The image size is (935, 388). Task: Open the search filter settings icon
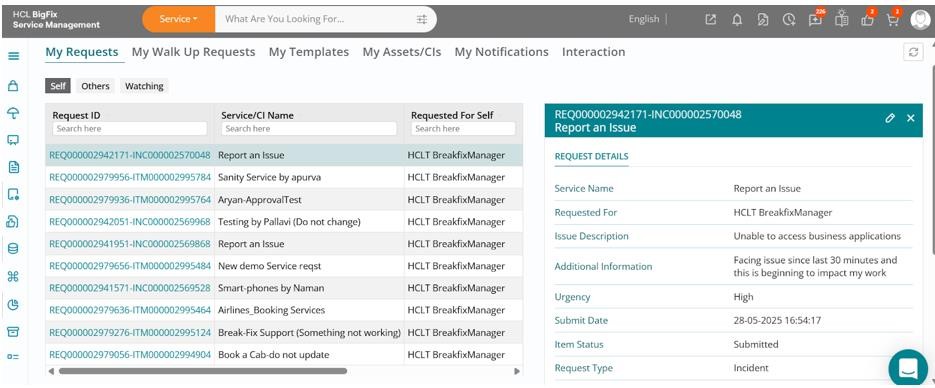pyautogui.click(x=422, y=19)
